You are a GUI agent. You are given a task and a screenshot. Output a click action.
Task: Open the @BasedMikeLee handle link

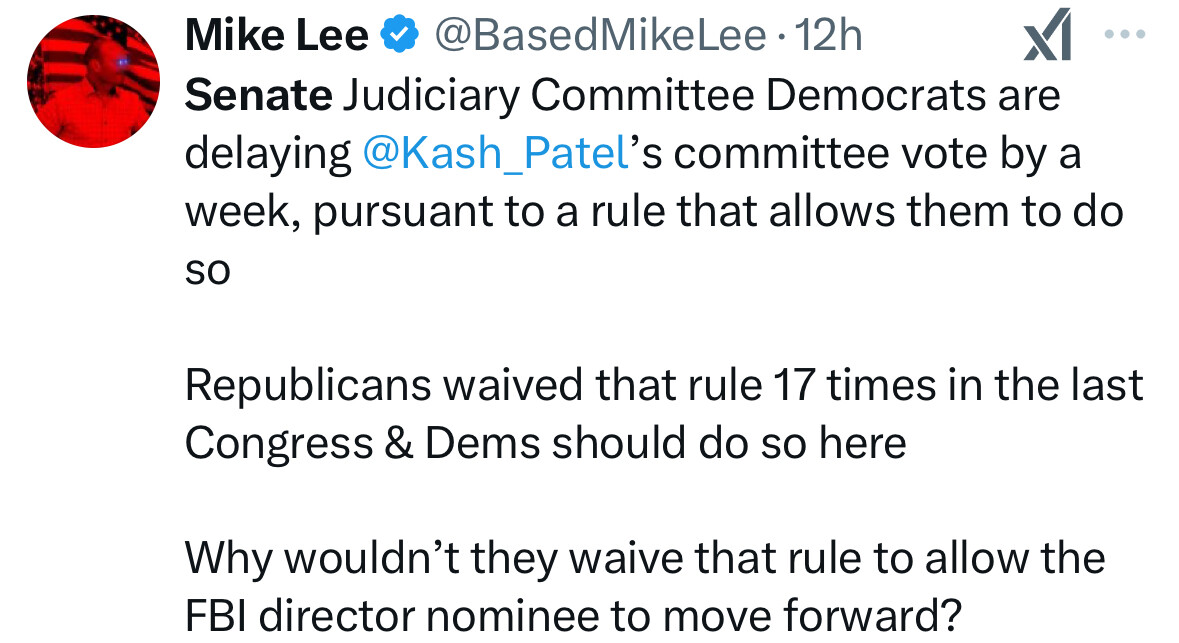(x=596, y=38)
